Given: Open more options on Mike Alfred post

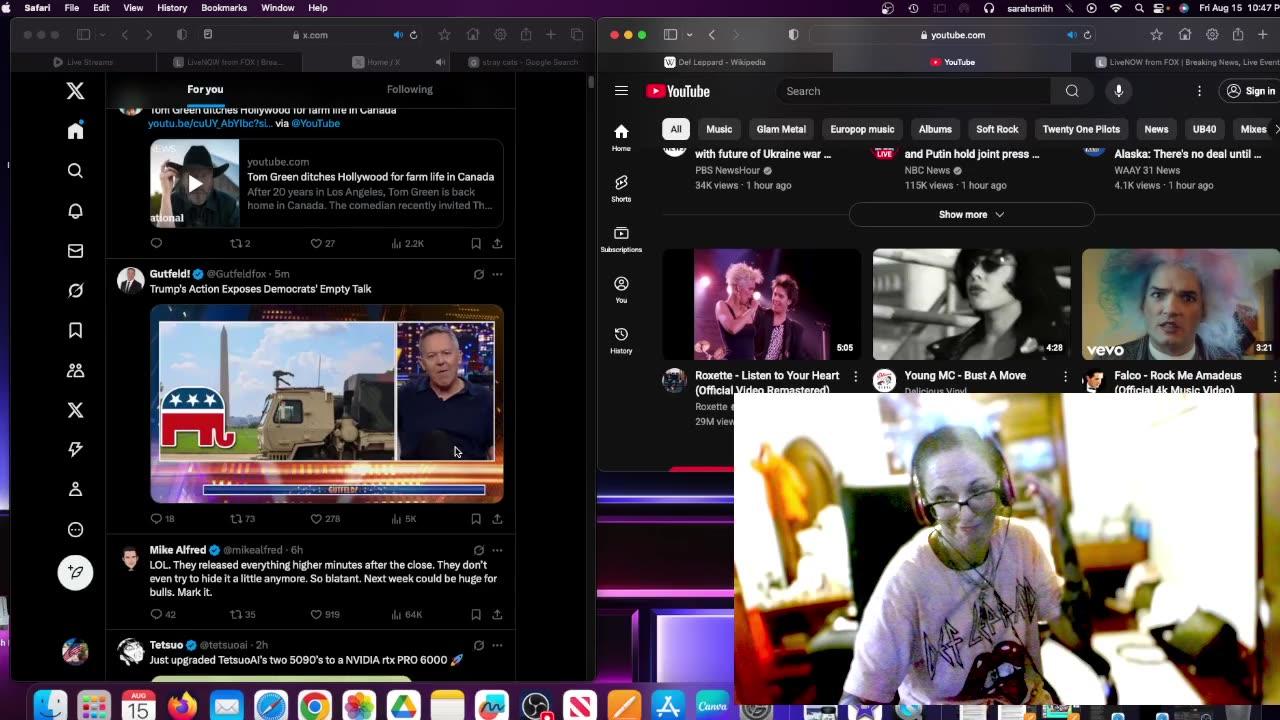Looking at the screenshot, I should click(x=497, y=550).
